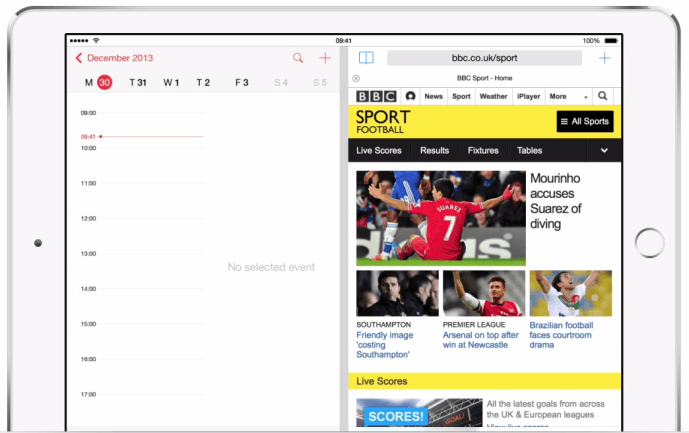
Task: Click the SPORT heading logo
Action: point(383,117)
